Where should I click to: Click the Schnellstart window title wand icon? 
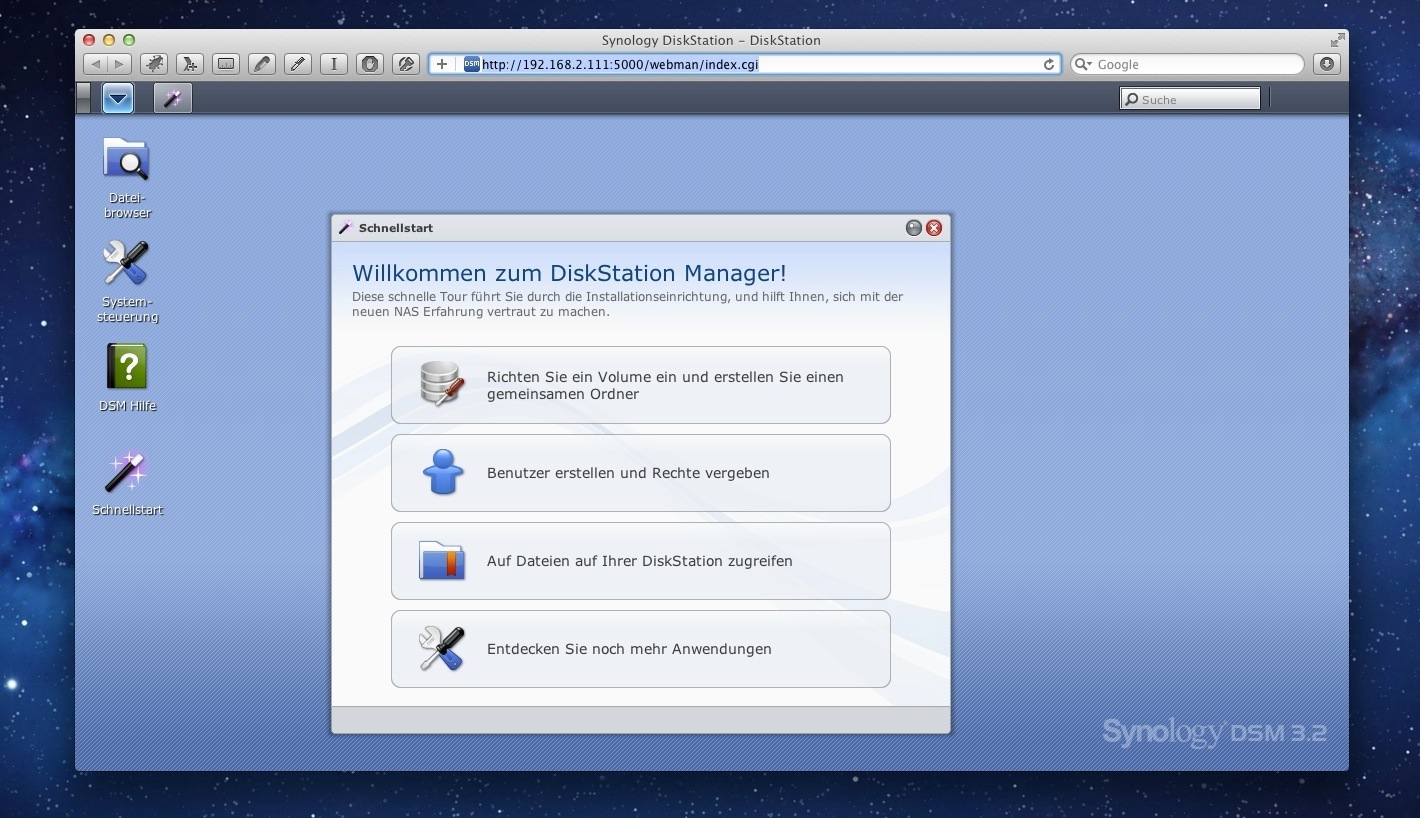(346, 228)
